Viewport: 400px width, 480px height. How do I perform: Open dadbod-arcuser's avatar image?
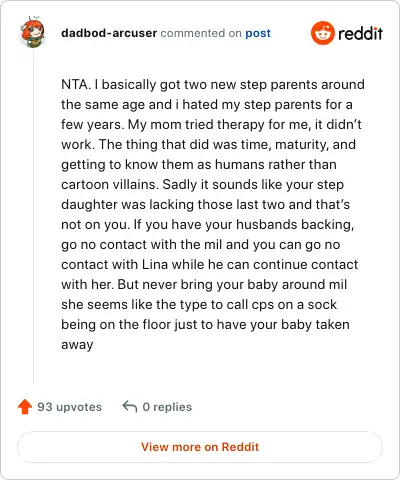pyautogui.click(x=33, y=32)
